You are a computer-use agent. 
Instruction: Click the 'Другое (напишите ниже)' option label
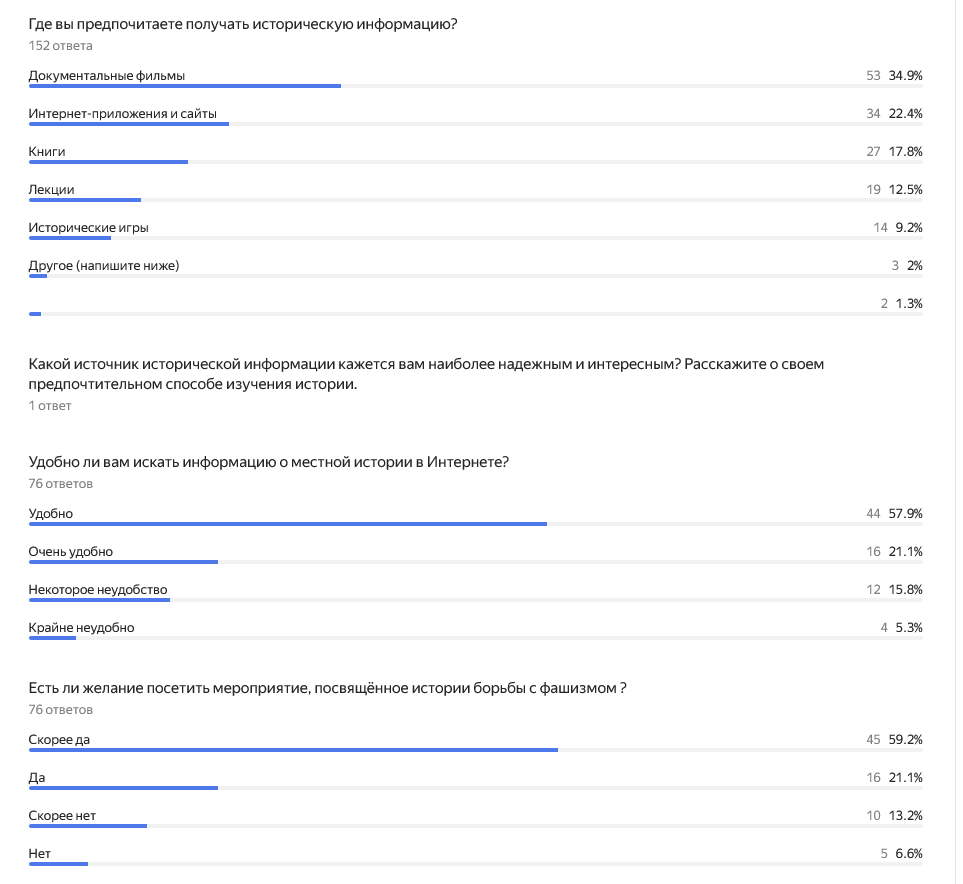click(x=104, y=265)
